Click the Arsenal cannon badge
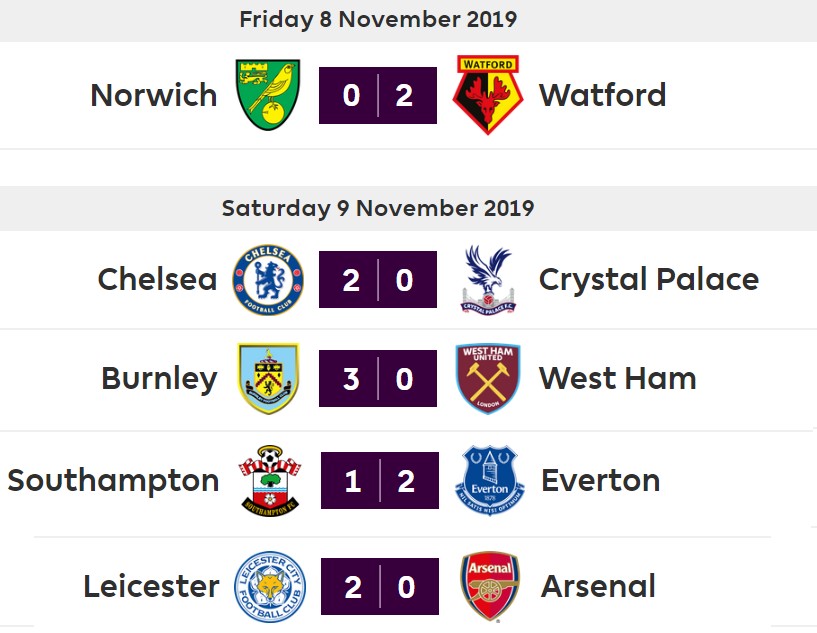The image size is (817, 633). tap(489, 587)
